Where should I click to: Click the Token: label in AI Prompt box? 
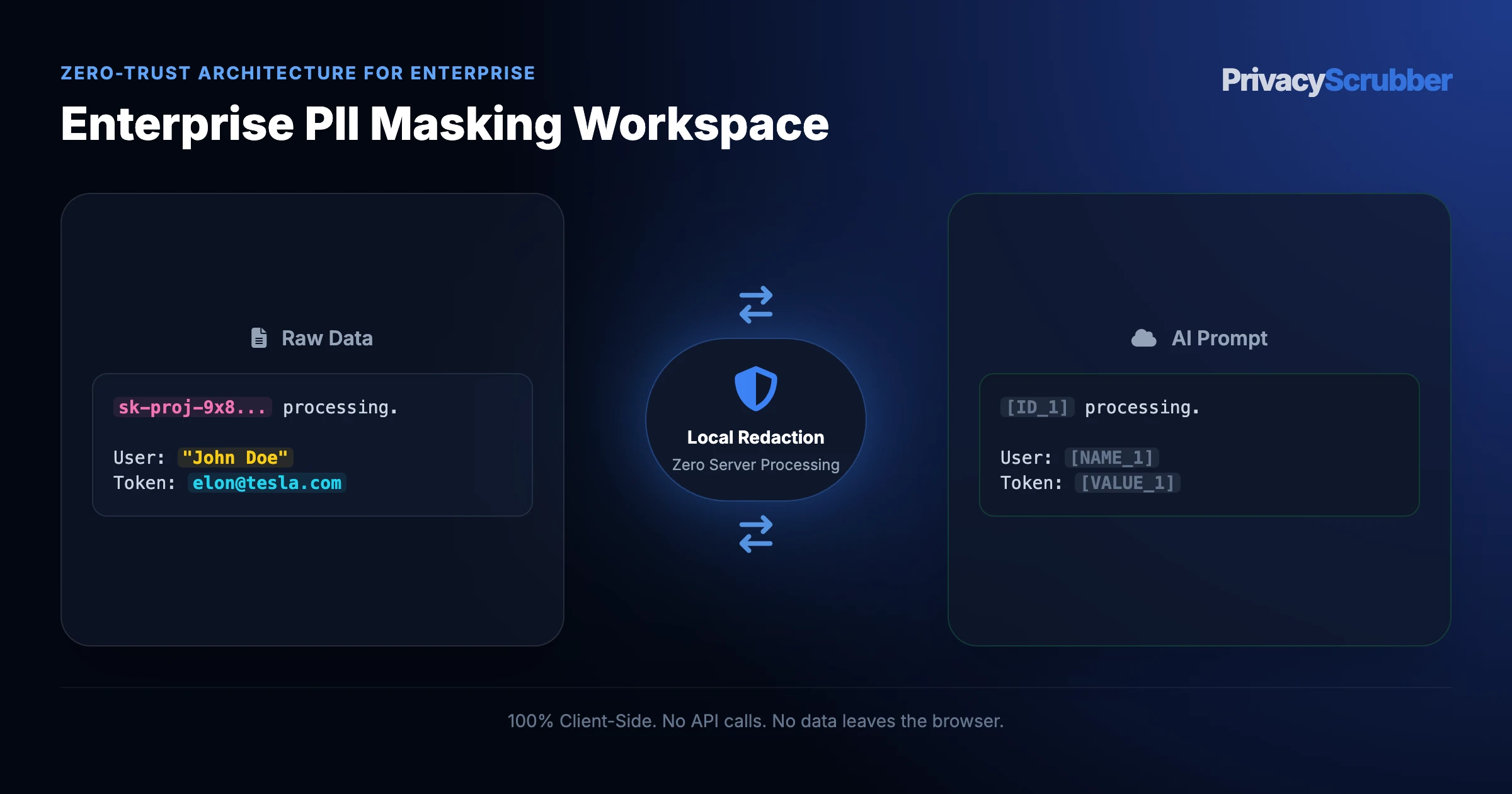1032,483
